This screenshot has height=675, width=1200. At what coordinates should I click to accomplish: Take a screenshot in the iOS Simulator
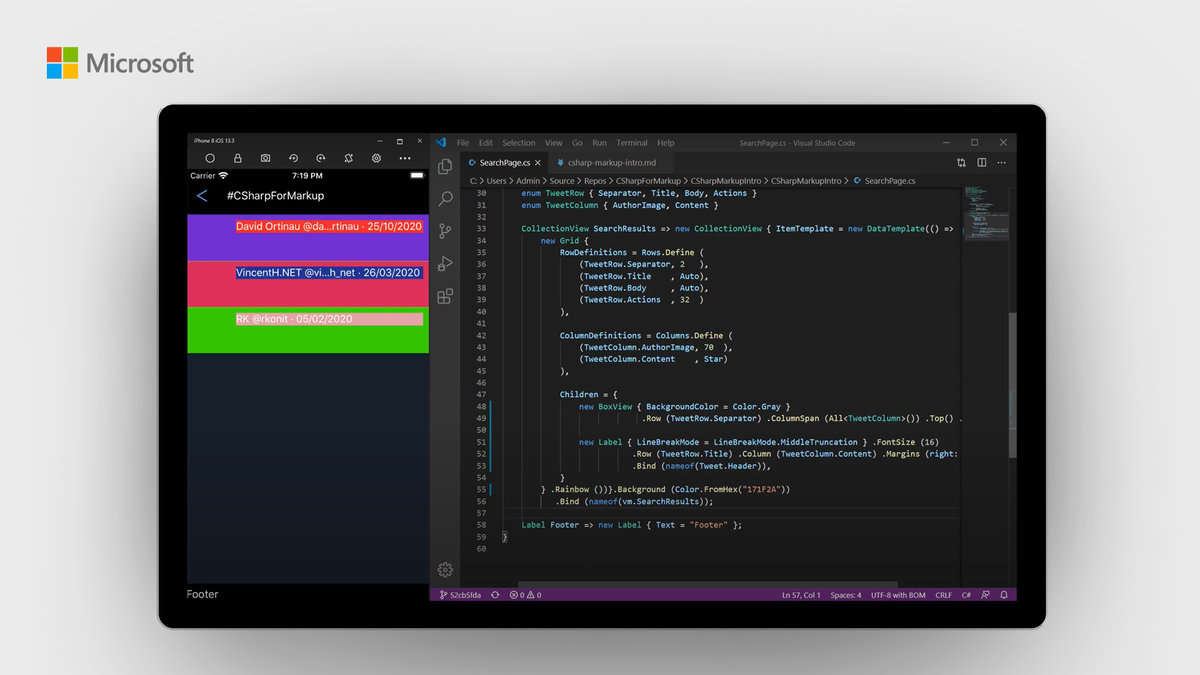click(x=265, y=157)
